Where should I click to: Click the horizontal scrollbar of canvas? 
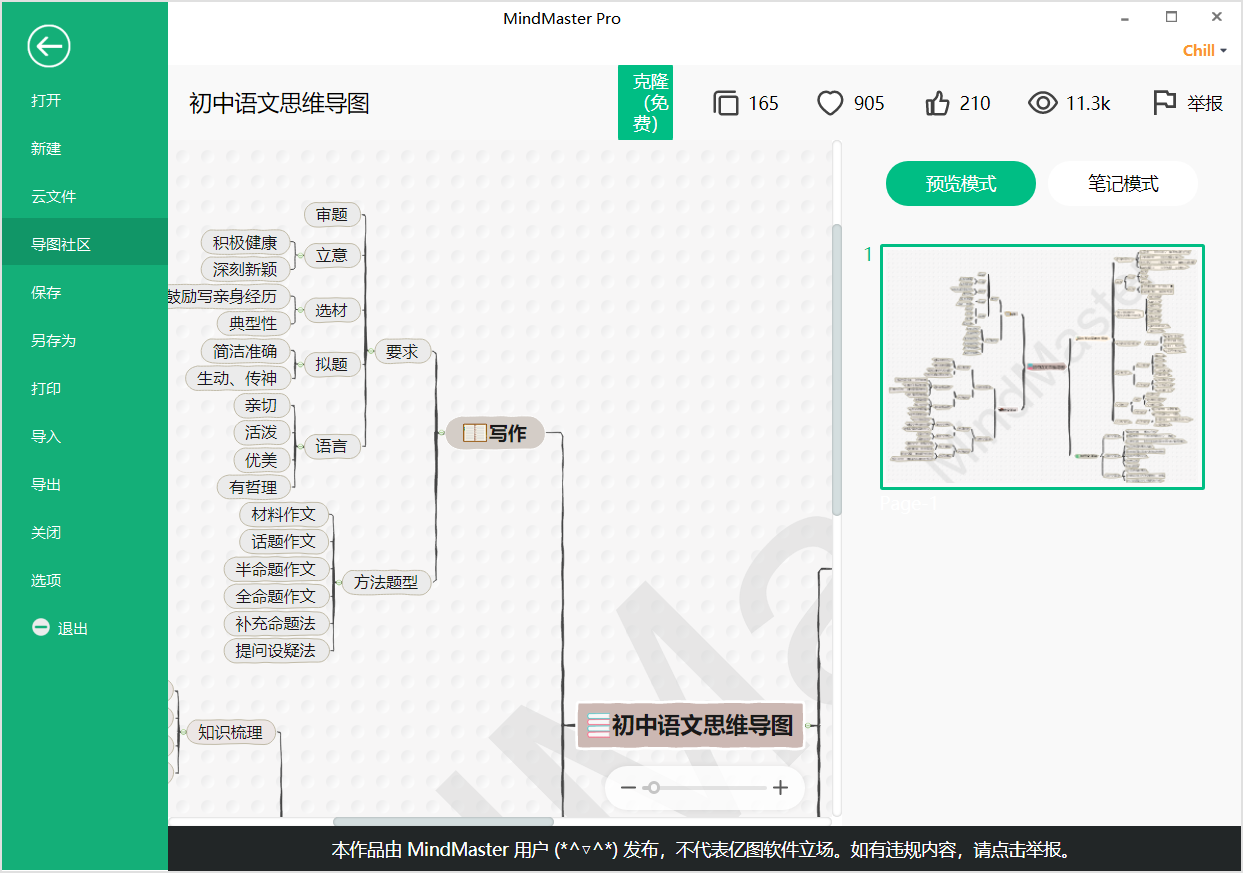443,822
